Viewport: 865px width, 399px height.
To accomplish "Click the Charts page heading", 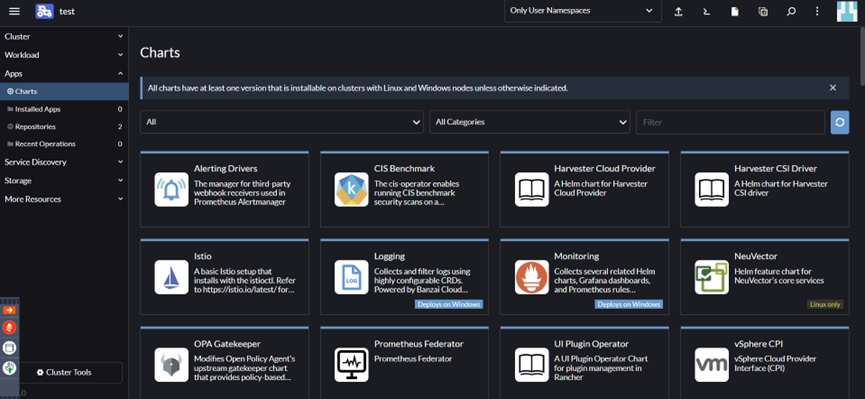I will [160, 53].
